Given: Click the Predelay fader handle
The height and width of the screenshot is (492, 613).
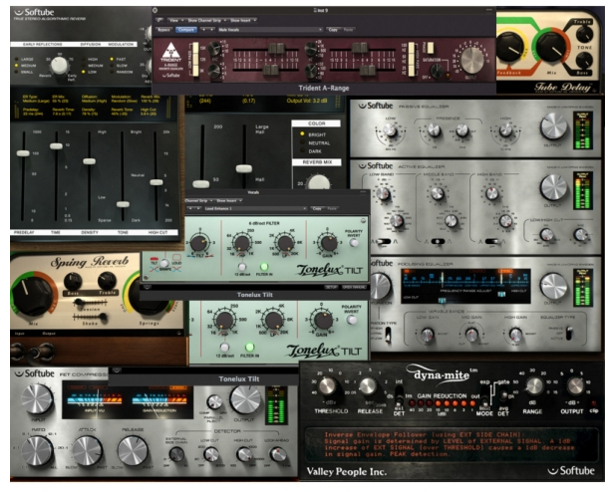Looking at the screenshot, I should pyautogui.click(x=23, y=153).
